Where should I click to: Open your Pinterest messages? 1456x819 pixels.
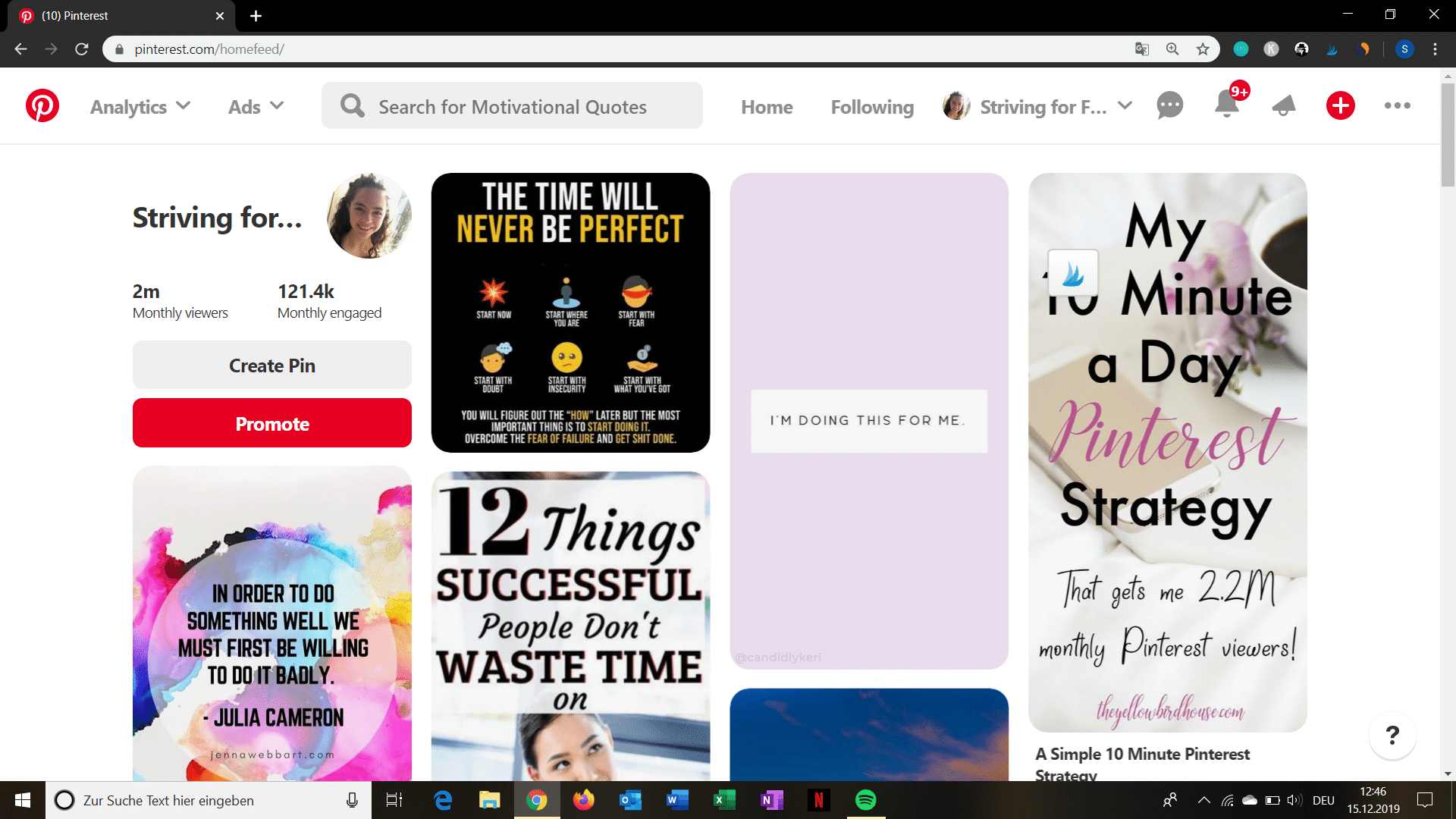pos(1169,105)
